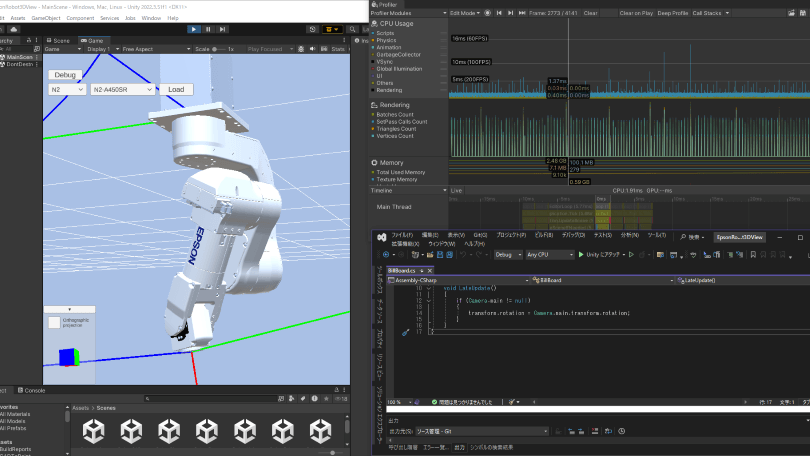Image resolution: width=810 pixels, height=456 pixels.
Task: Toggle Clear on Play option
Action: (637, 13)
